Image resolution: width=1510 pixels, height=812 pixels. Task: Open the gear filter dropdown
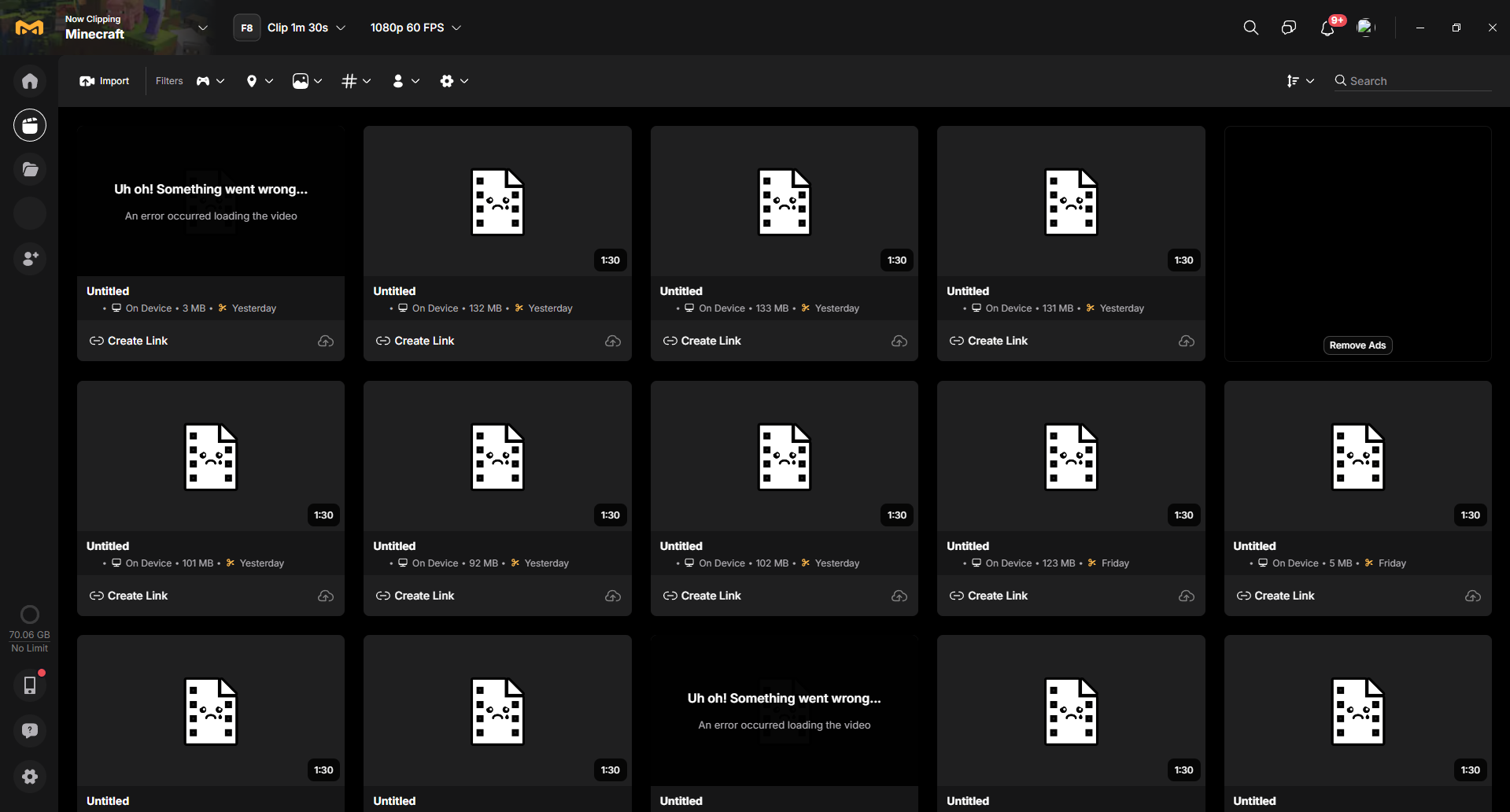(x=454, y=81)
